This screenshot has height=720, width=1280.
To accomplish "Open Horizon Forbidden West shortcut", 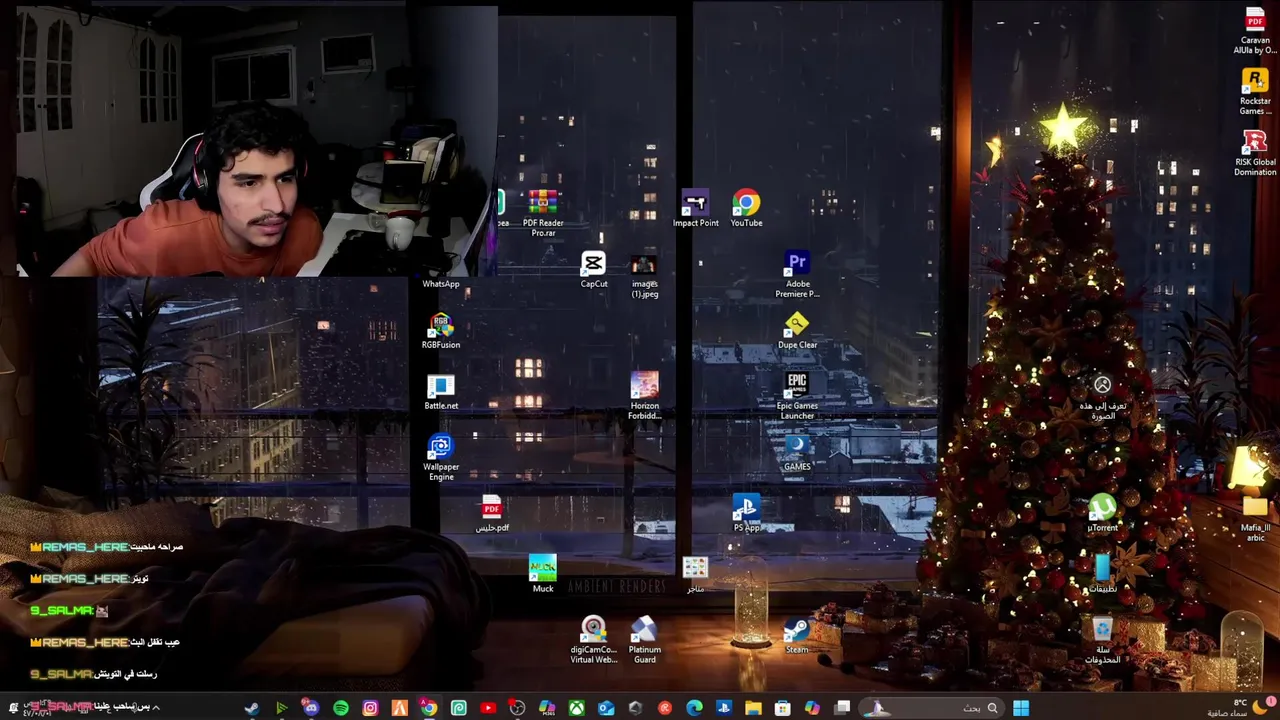I will click(644, 397).
